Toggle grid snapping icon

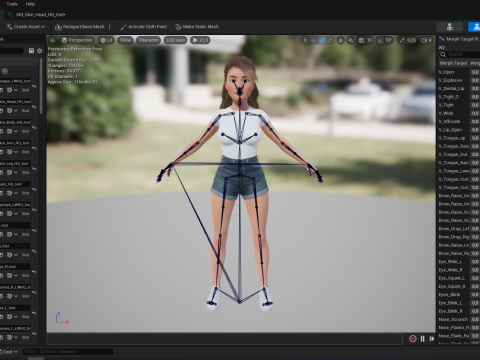361,40
